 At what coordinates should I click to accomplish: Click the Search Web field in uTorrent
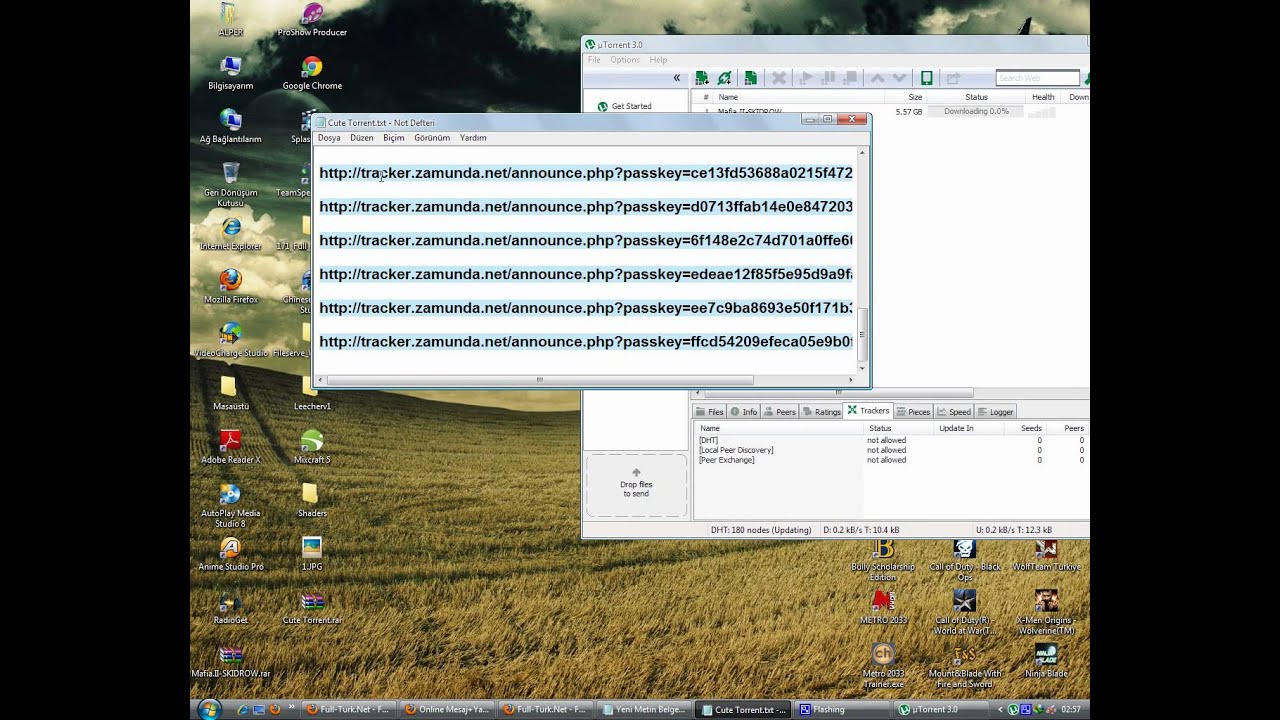tap(1037, 78)
